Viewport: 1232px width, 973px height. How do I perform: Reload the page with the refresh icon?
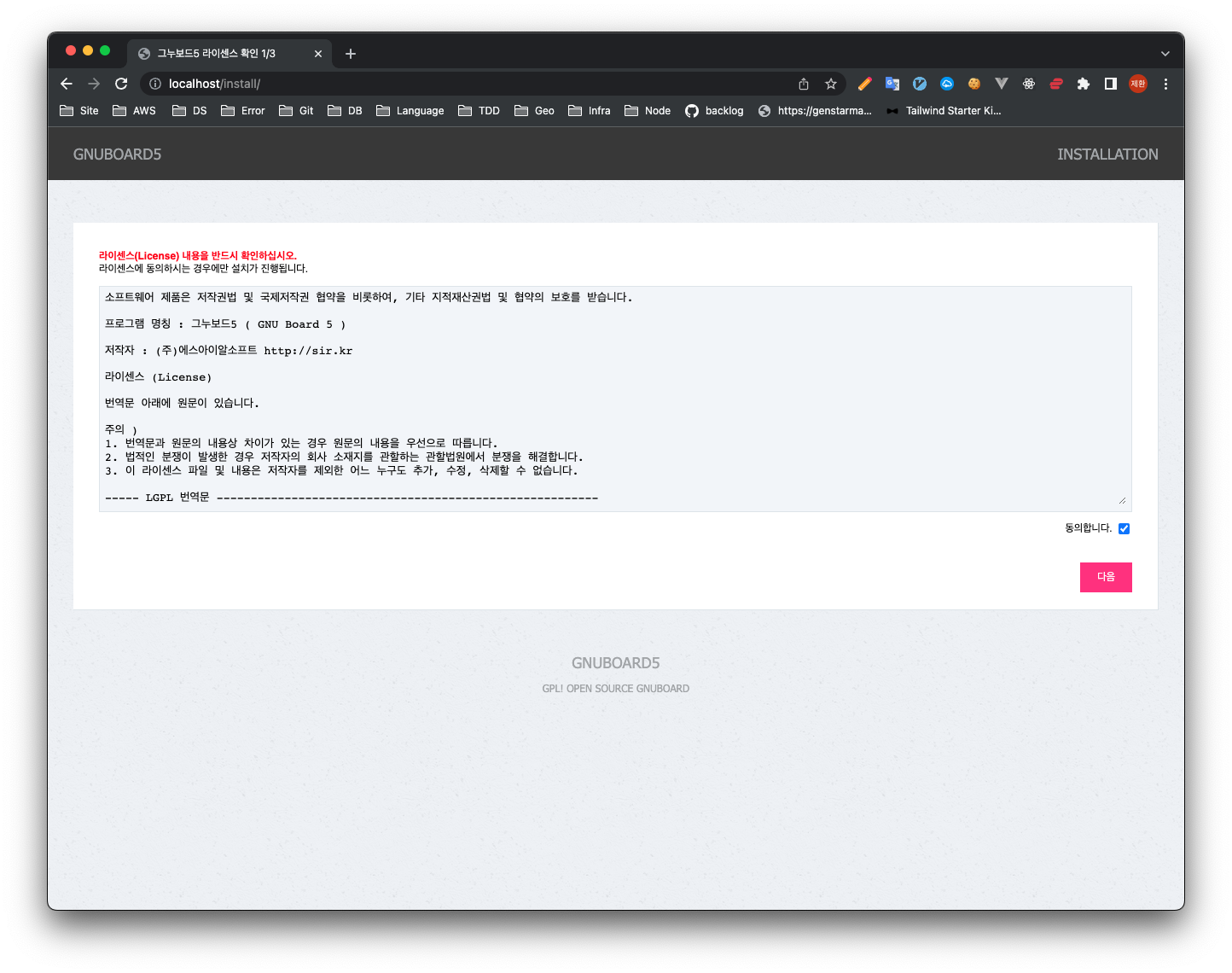point(121,84)
